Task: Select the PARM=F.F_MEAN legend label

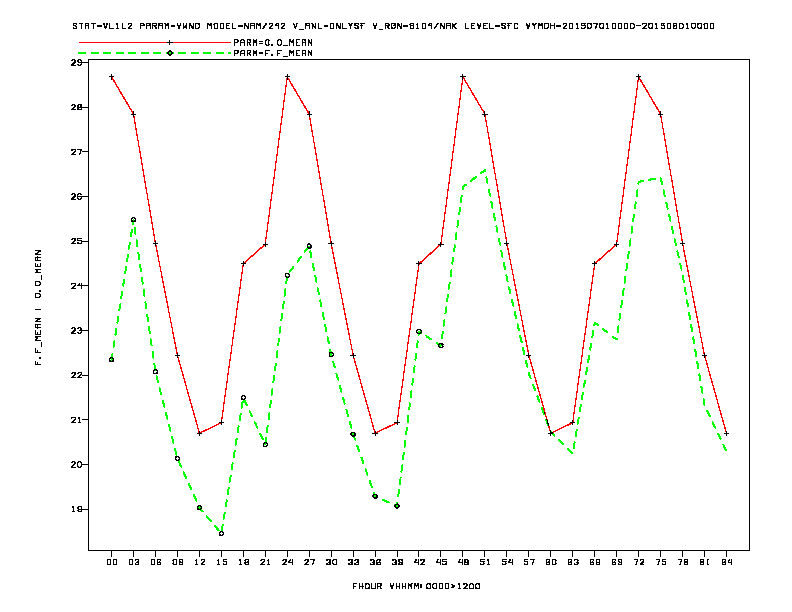Action: pos(273,53)
